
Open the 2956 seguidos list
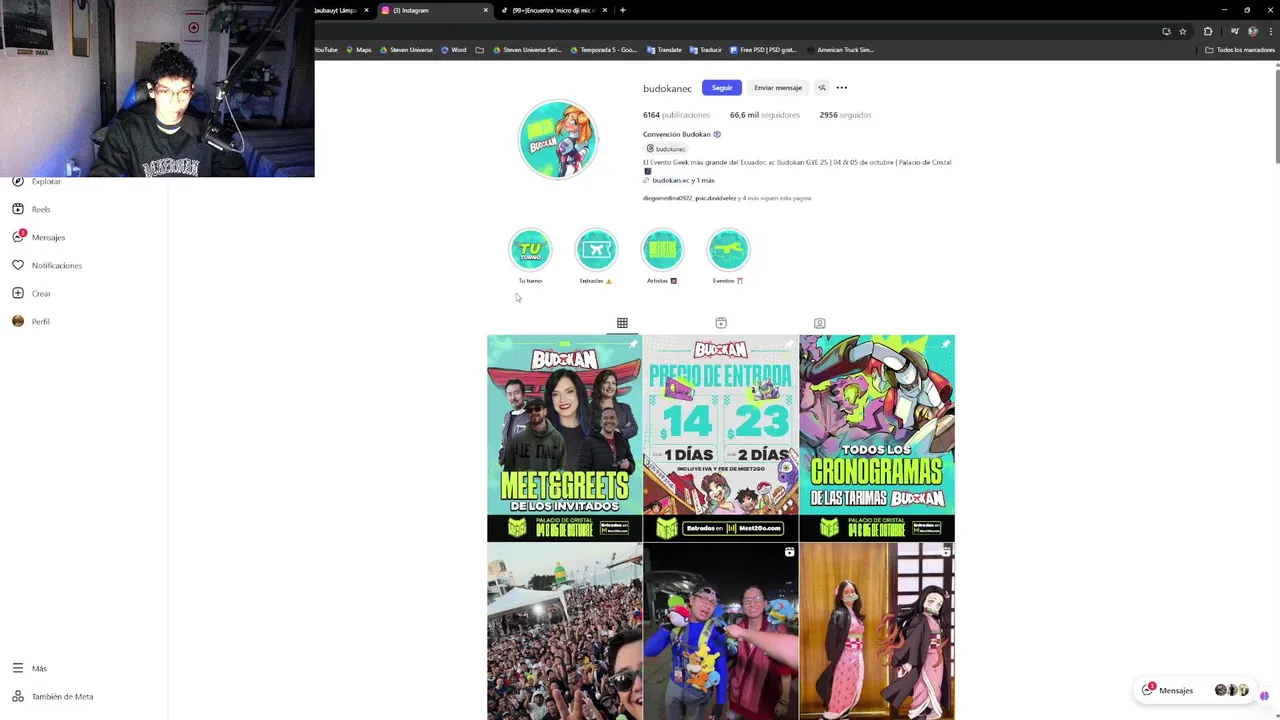(x=845, y=115)
